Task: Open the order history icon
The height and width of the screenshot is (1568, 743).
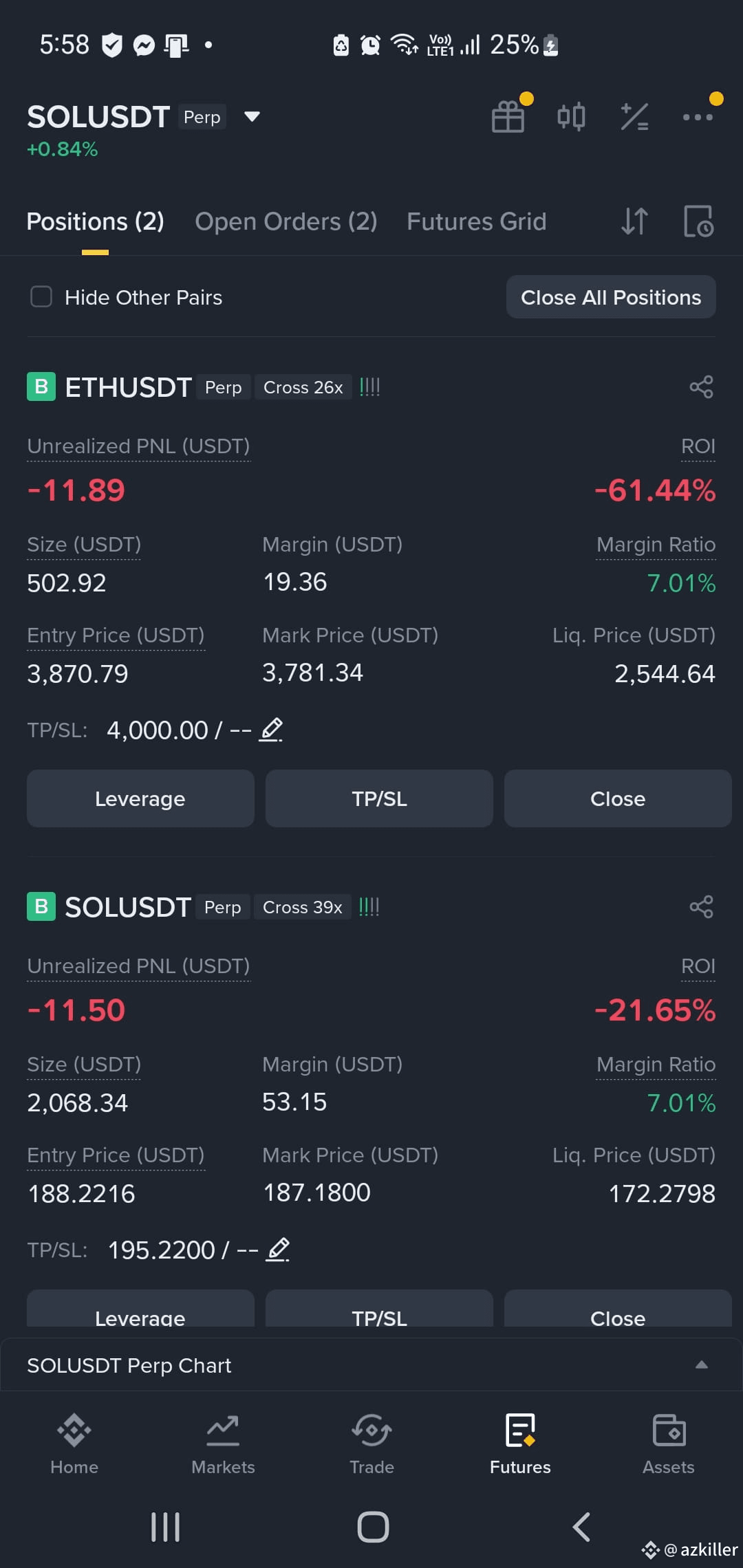Action: click(699, 221)
